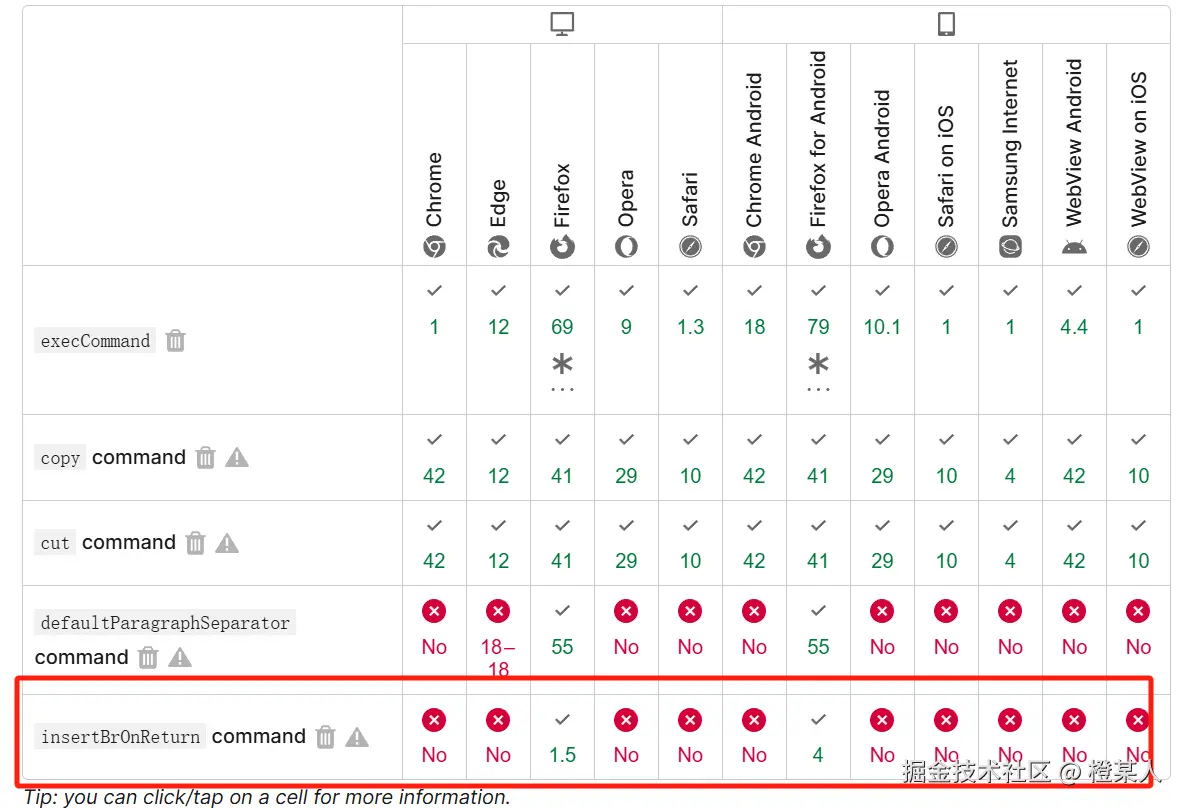Screen dimensions: 1185x808
Task: Click the mobile platform icon
Action: 946,25
